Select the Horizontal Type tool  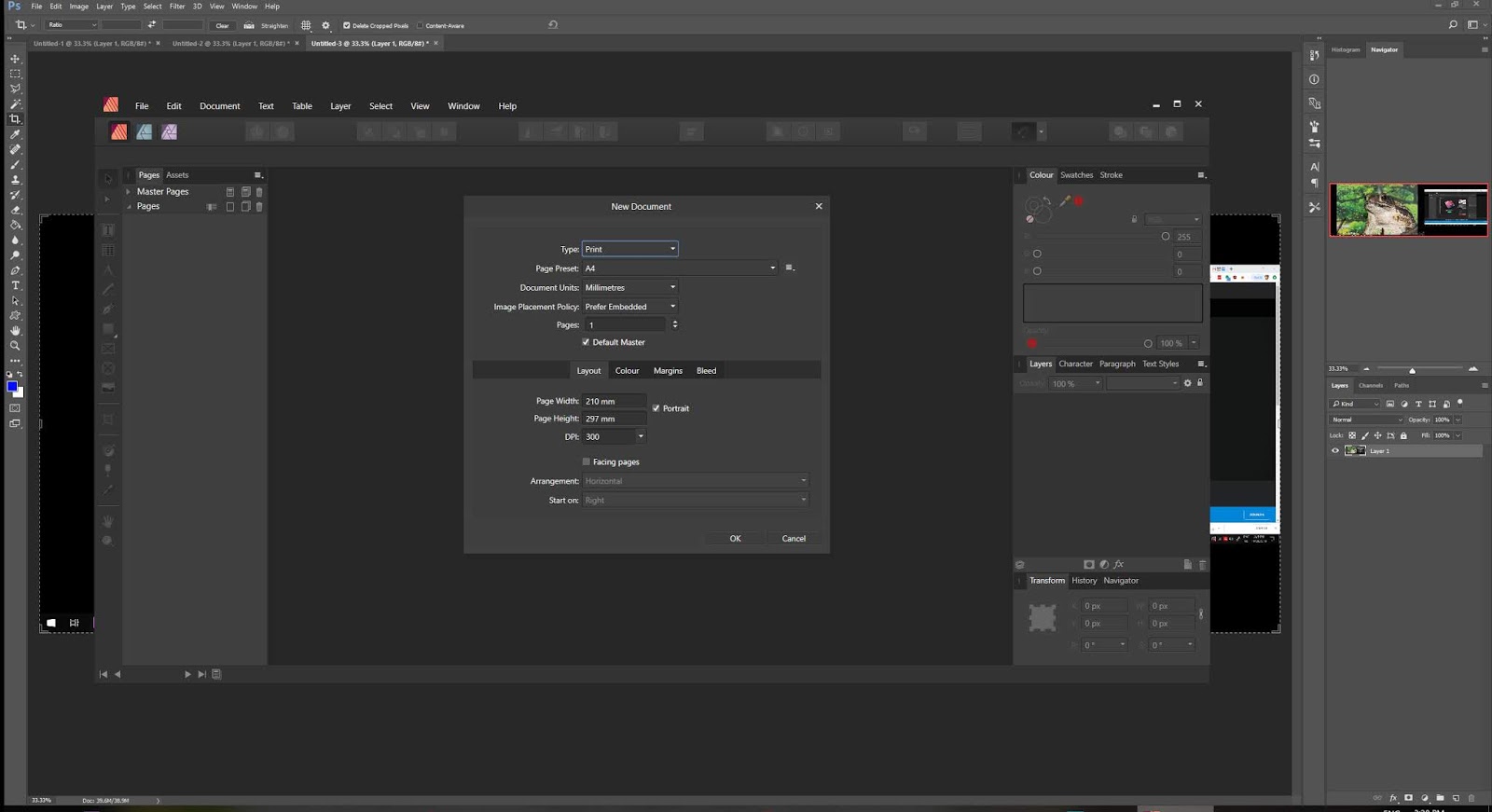[x=15, y=285]
